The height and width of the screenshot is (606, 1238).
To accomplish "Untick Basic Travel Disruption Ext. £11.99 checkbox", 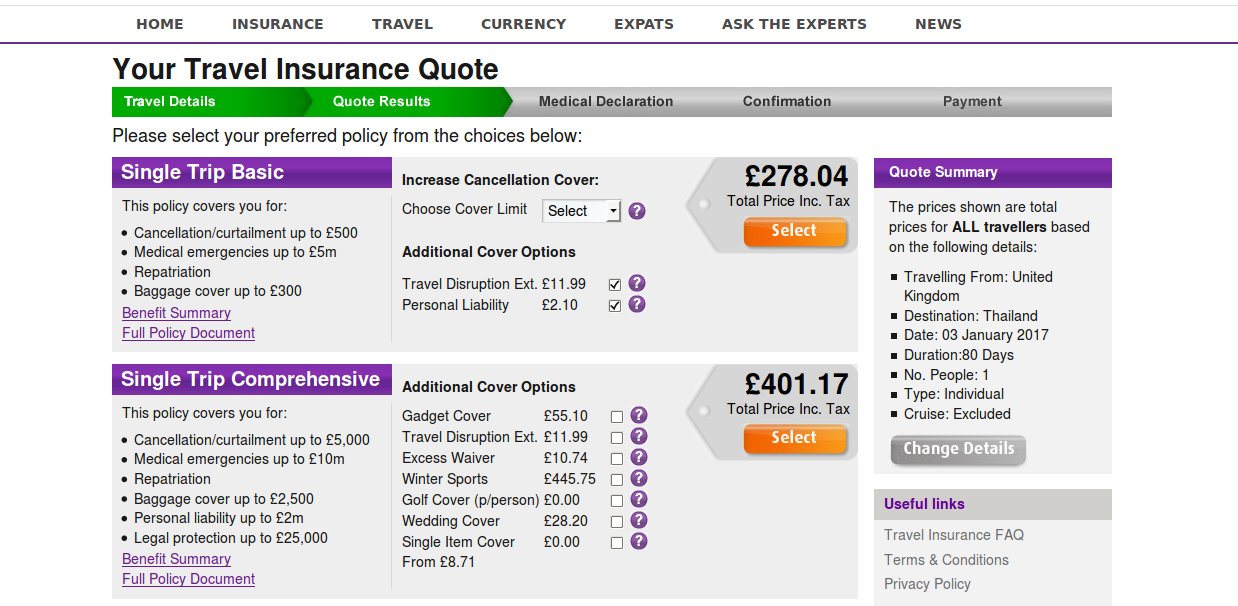I will pyautogui.click(x=615, y=285).
